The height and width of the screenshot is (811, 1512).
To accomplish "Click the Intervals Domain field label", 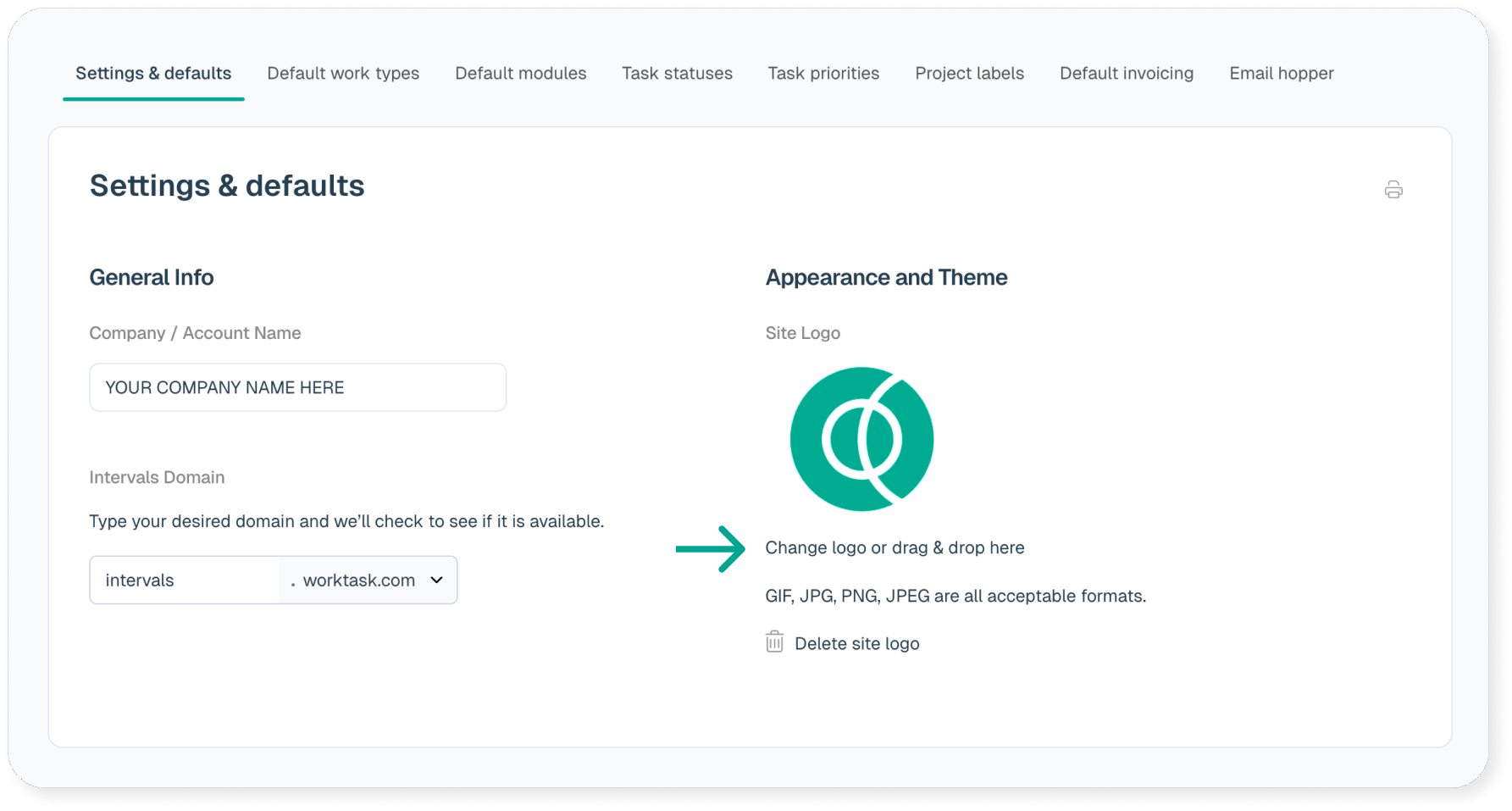I will (x=157, y=477).
